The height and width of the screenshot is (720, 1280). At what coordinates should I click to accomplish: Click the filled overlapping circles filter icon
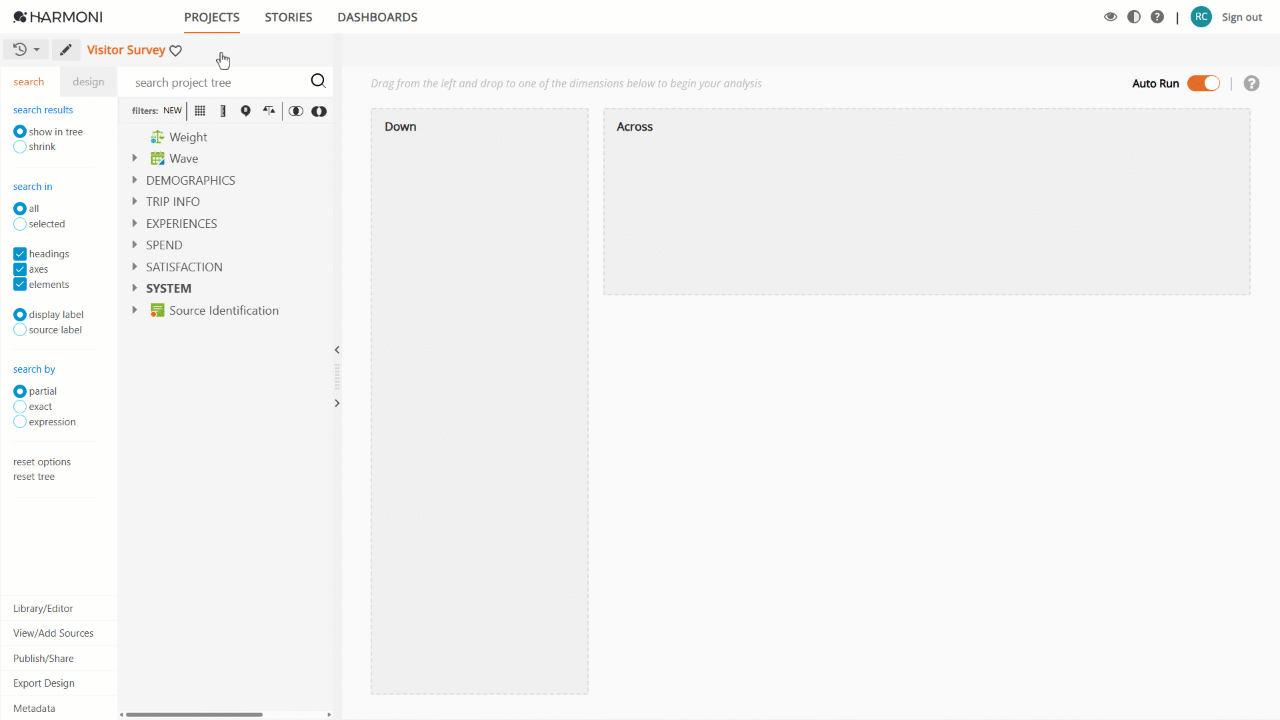pos(319,111)
